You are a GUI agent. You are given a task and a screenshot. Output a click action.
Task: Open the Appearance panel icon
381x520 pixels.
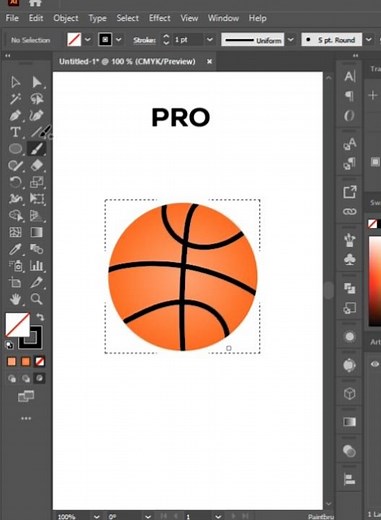point(350,337)
